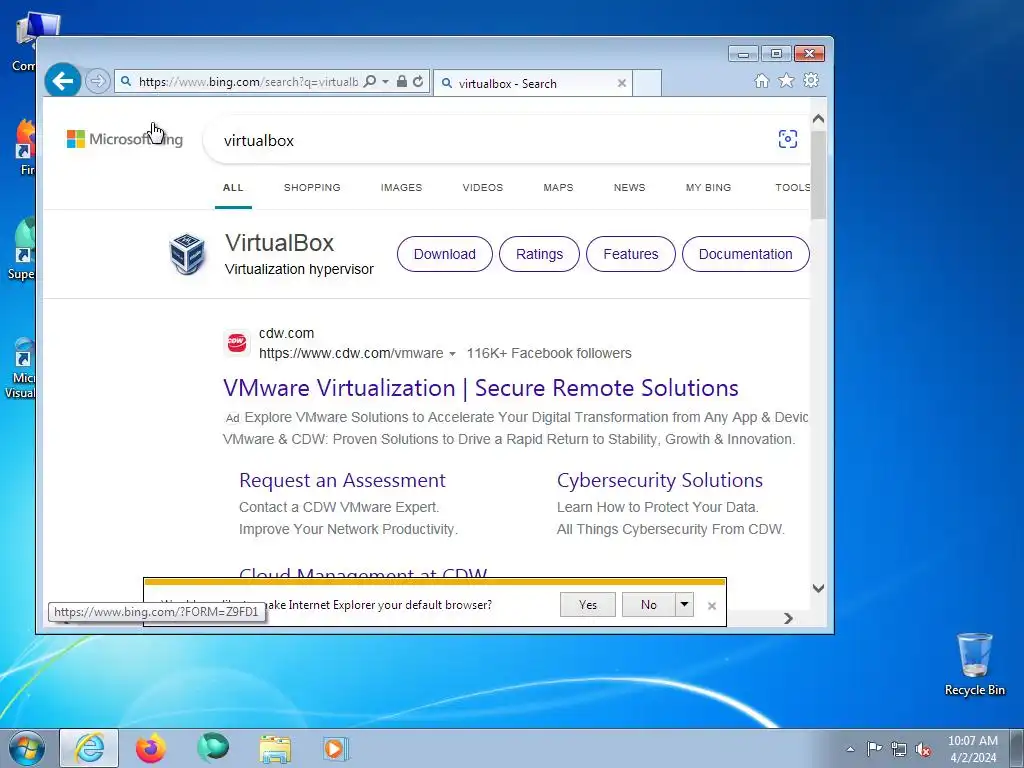The height and width of the screenshot is (768, 1024).
Task: Open the green globe browser taskbar icon
Action: pyautogui.click(x=213, y=748)
